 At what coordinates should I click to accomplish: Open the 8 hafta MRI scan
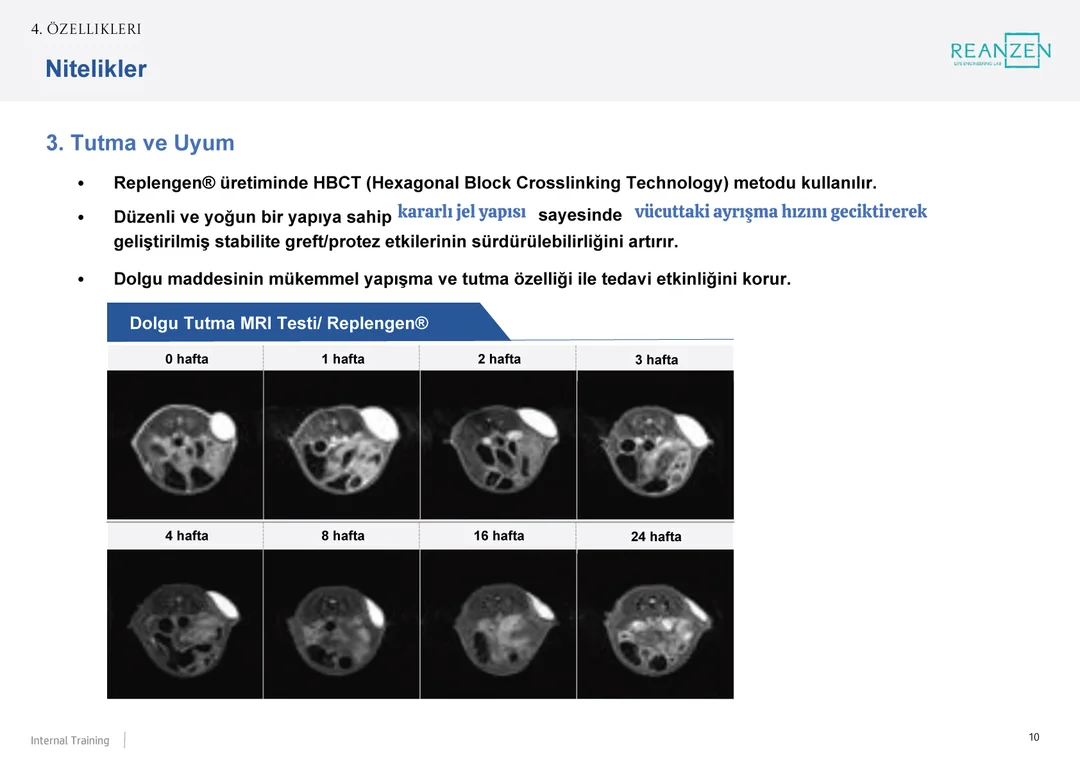(x=342, y=623)
